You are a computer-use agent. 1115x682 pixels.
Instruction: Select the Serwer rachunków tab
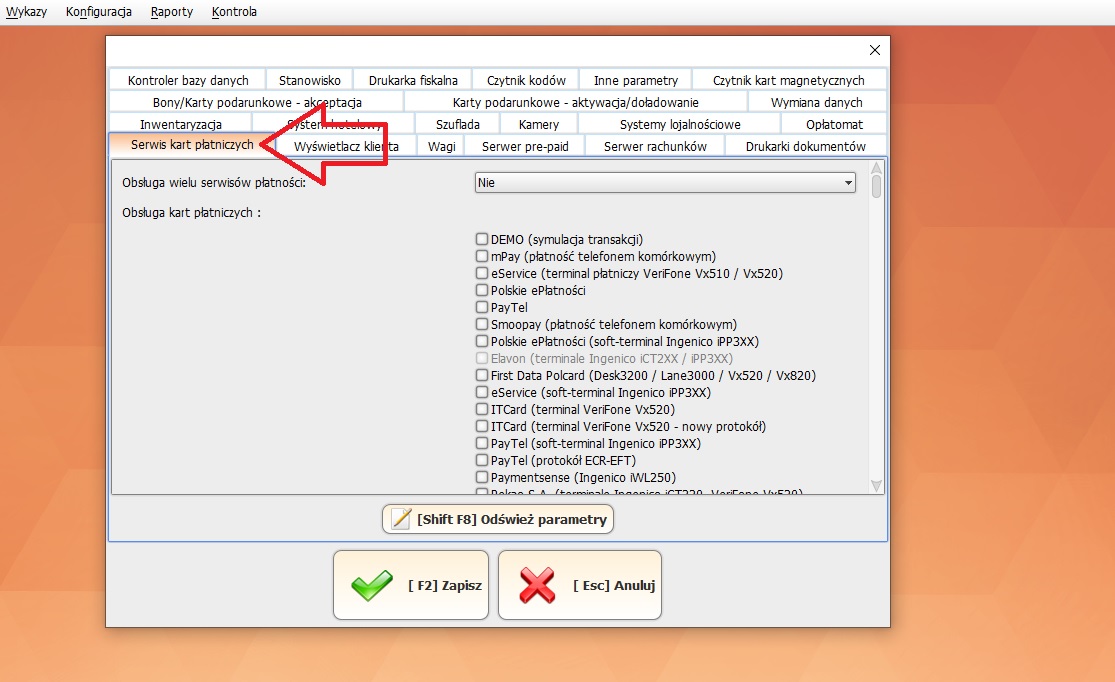(655, 146)
